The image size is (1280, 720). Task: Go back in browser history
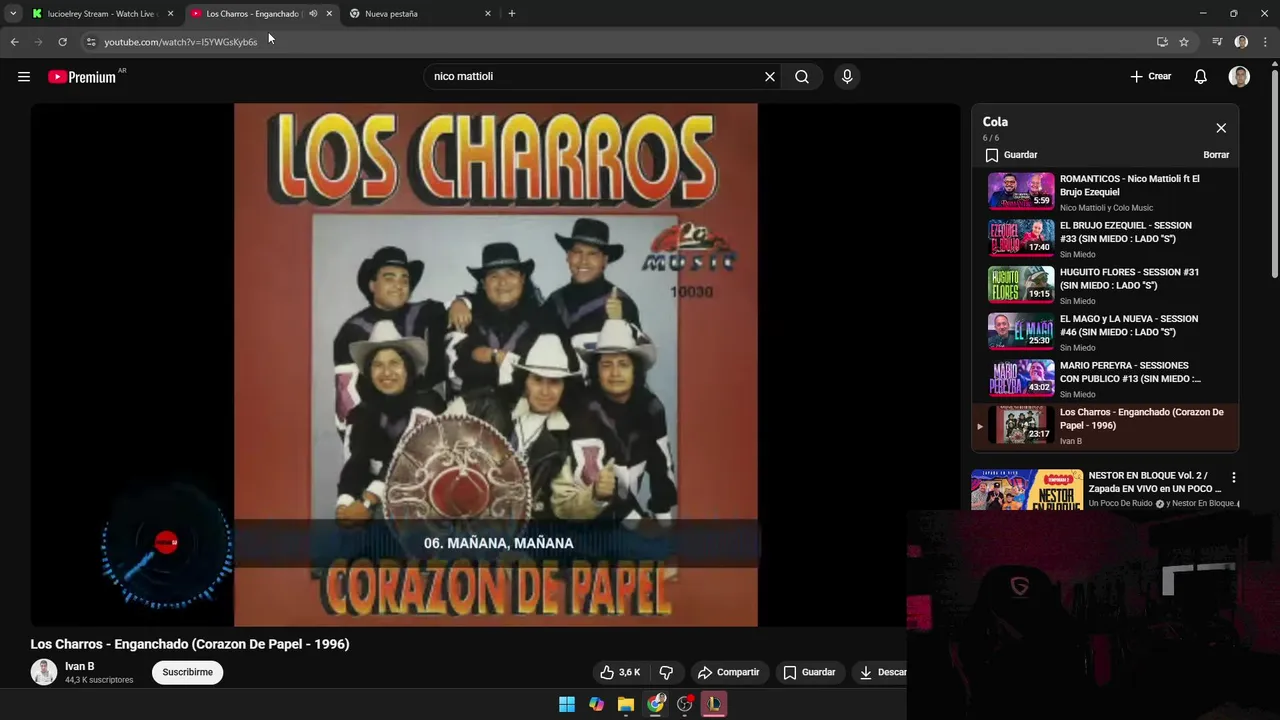coord(14,42)
